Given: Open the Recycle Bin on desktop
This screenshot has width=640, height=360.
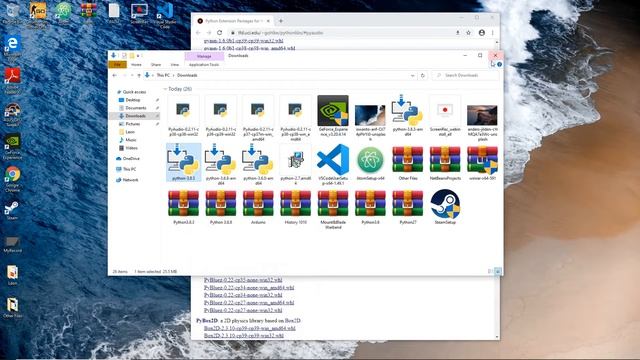Looking at the screenshot, I should click(12, 13).
